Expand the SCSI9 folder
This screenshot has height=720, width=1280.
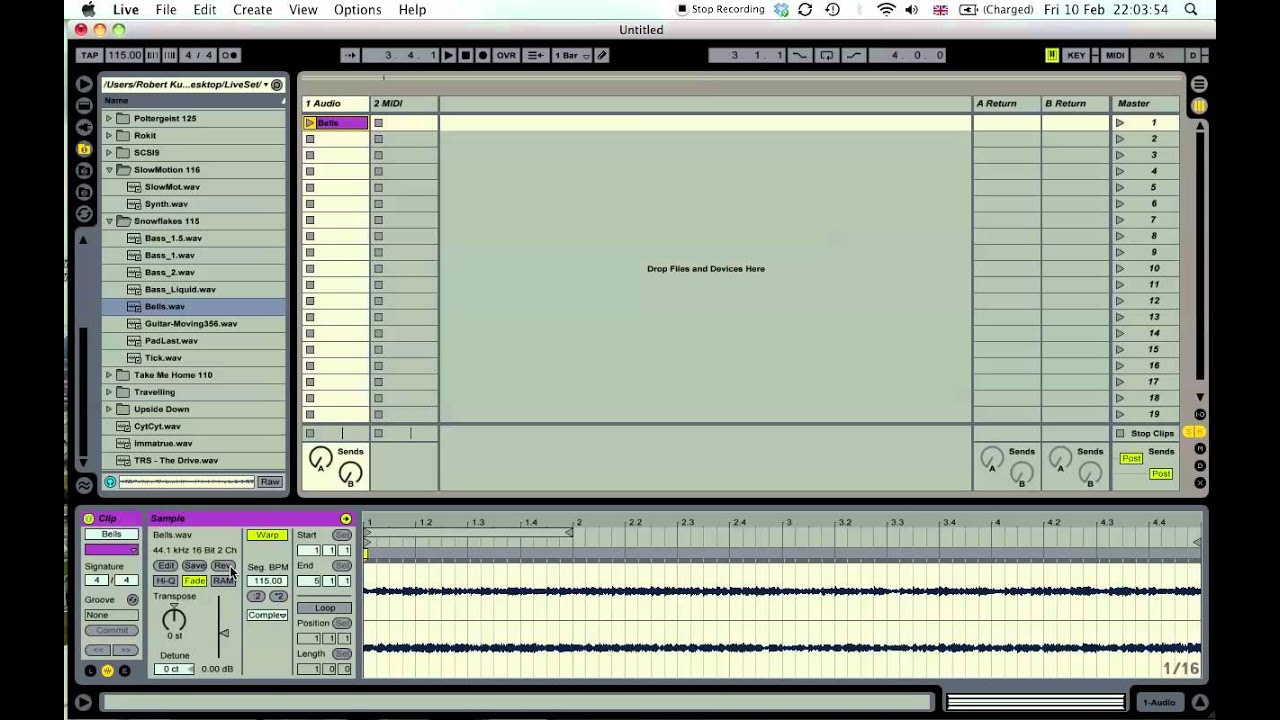[109, 152]
